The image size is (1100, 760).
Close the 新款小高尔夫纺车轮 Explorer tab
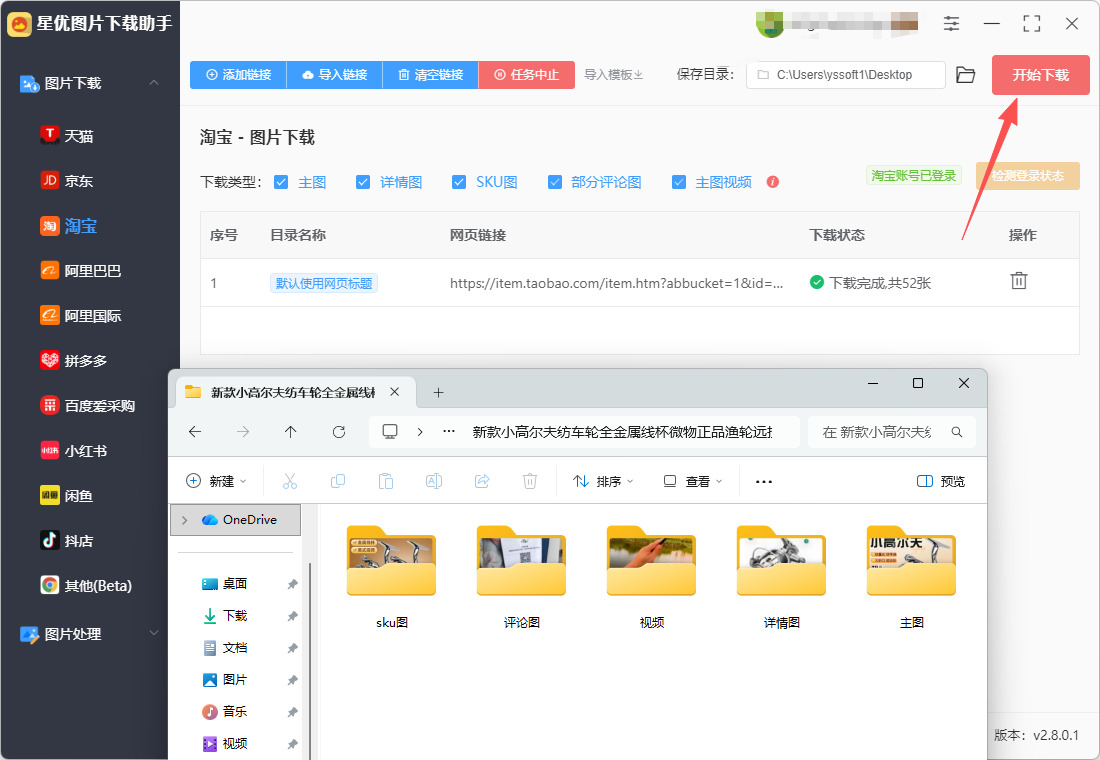395,392
